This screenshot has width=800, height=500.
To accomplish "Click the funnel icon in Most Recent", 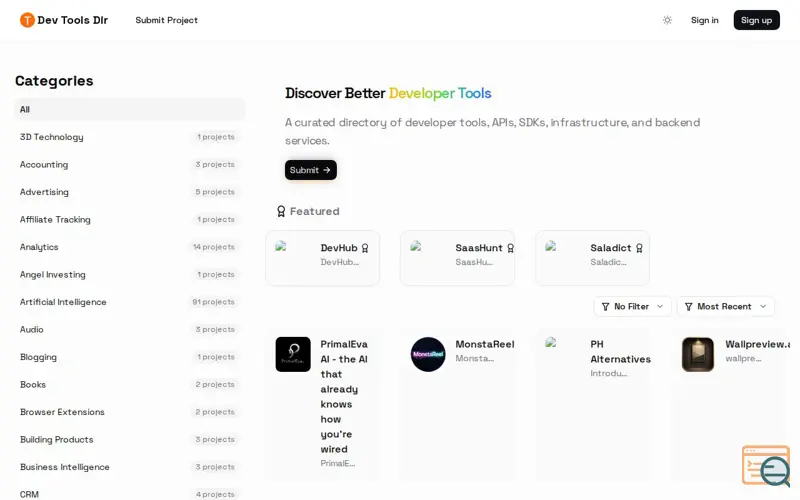I will (688, 307).
